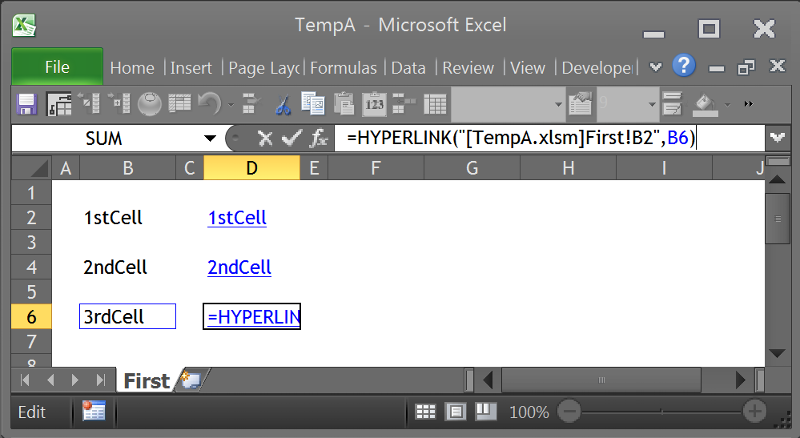Click the Select All corner triangle
The height and width of the screenshot is (438, 800).
[x=32, y=168]
